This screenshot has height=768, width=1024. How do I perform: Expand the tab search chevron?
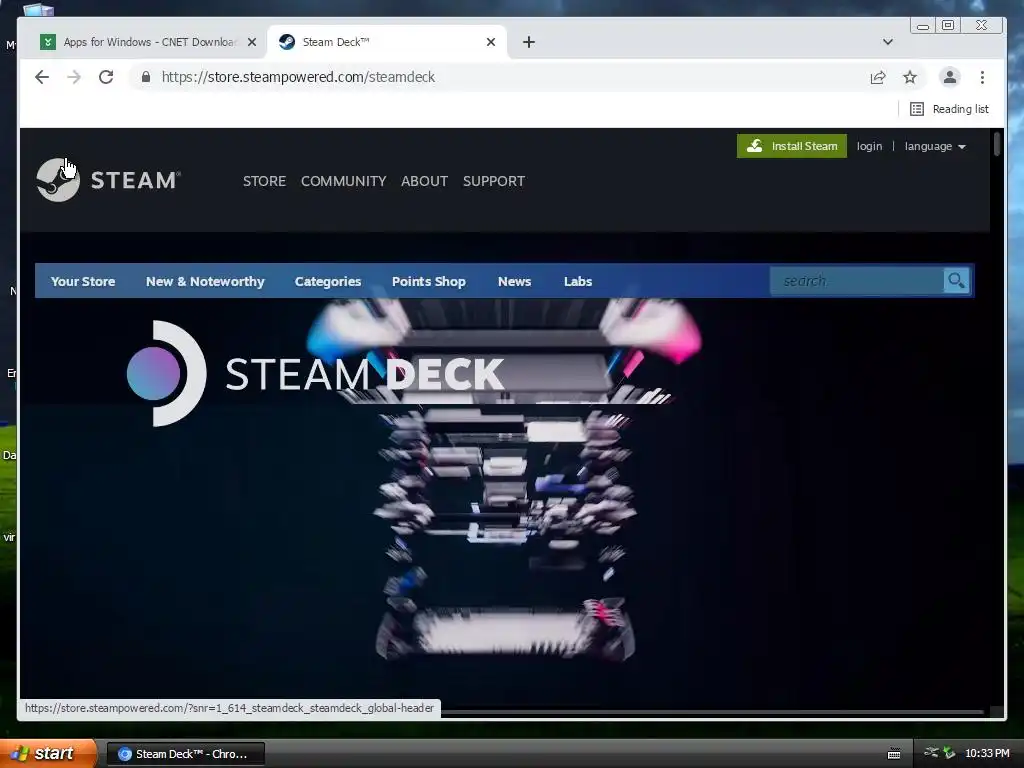tap(888, 42)
